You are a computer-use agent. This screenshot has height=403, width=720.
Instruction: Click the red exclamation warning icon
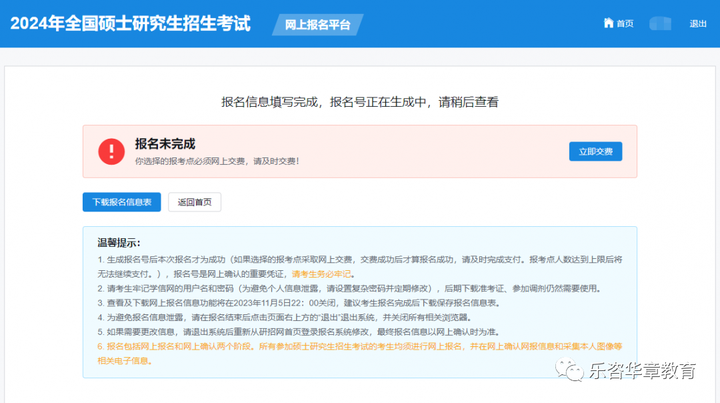111,151
